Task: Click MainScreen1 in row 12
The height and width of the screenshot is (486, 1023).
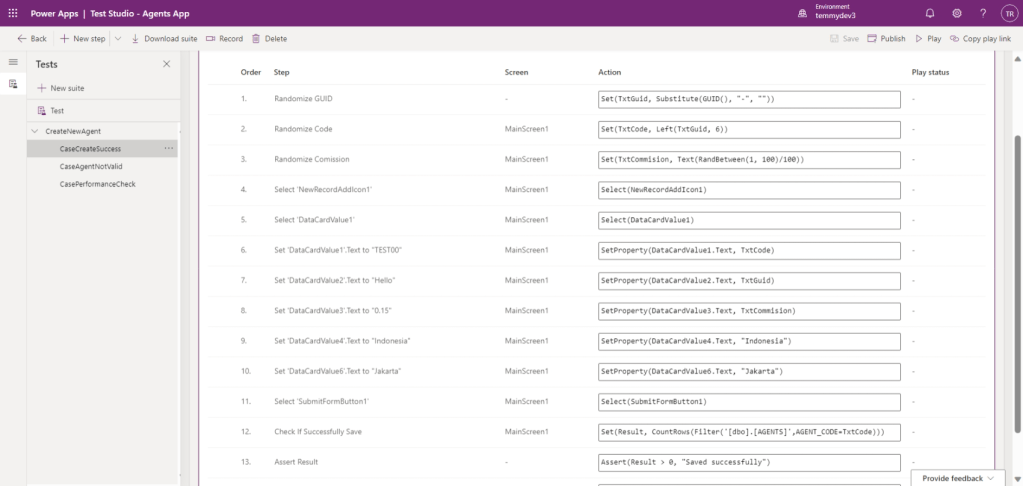Action: [527, 431]
